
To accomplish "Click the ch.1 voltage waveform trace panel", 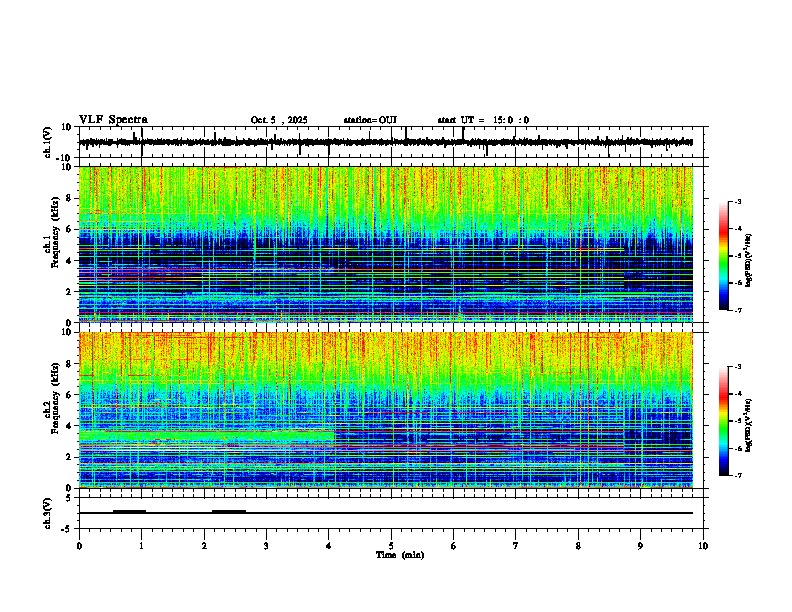I will click(391, 142).
